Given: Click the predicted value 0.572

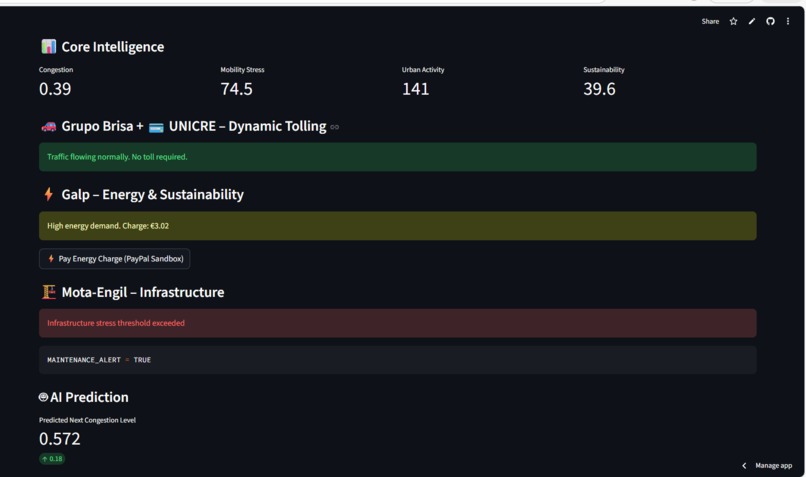Looking at the screenshot, I should pos(60,439).
